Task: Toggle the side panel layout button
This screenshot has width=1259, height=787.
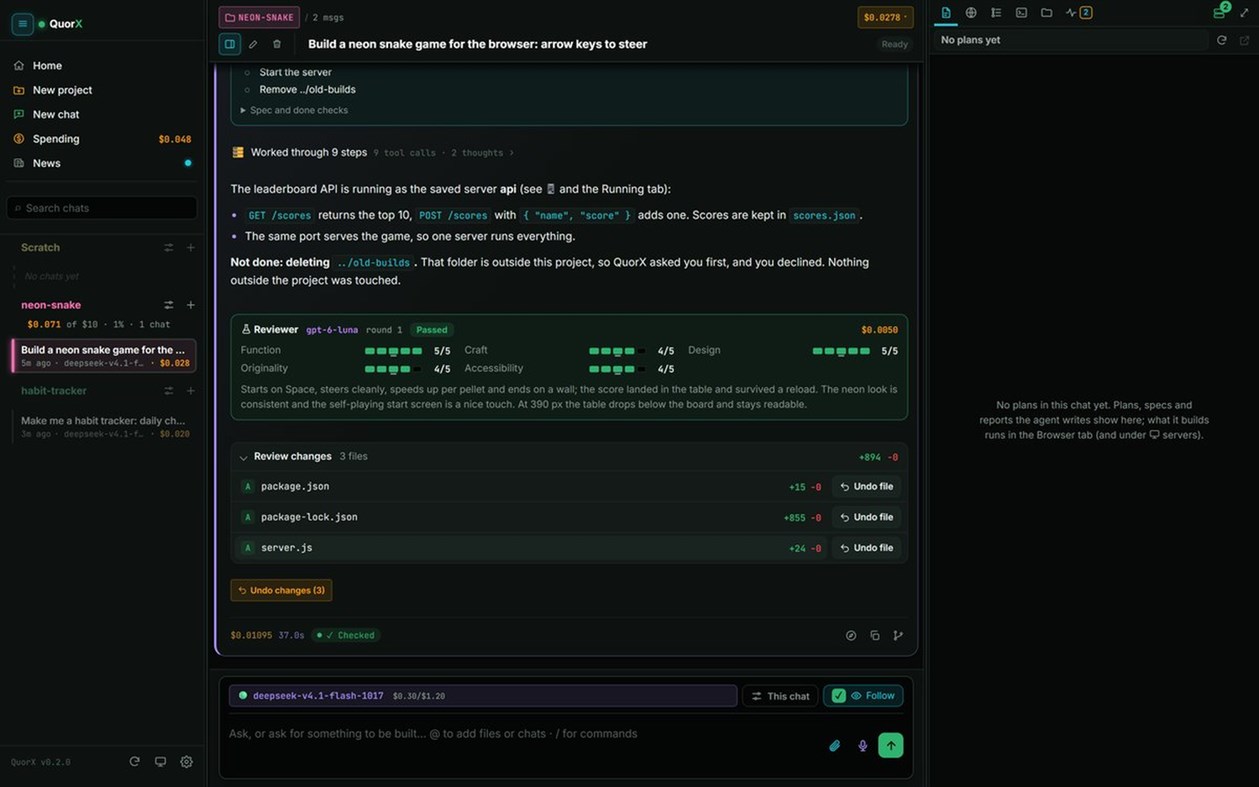Action: click(x=230, y=44)
